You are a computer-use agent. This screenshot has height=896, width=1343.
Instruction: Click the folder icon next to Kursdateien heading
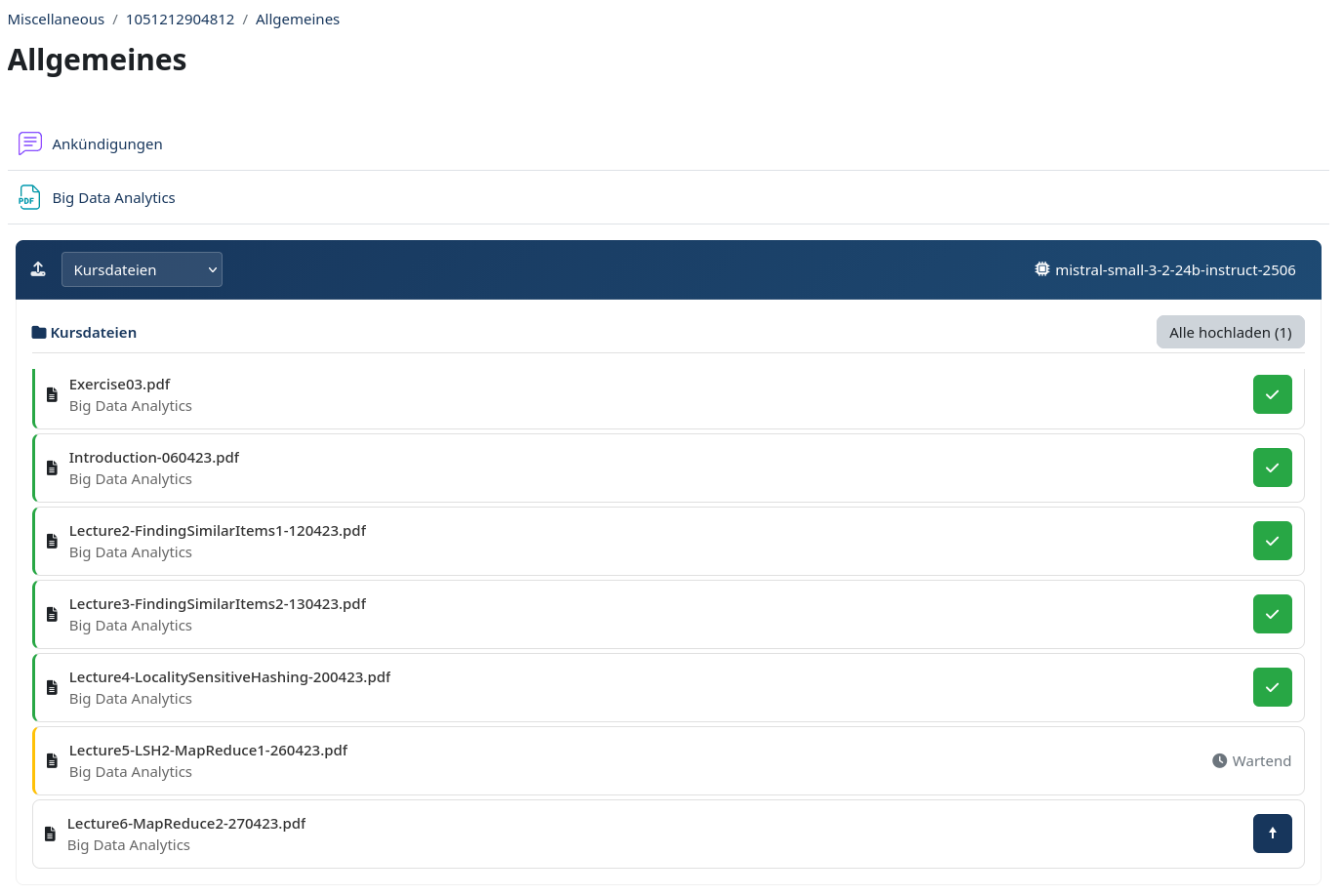click(x=37, y=332)
